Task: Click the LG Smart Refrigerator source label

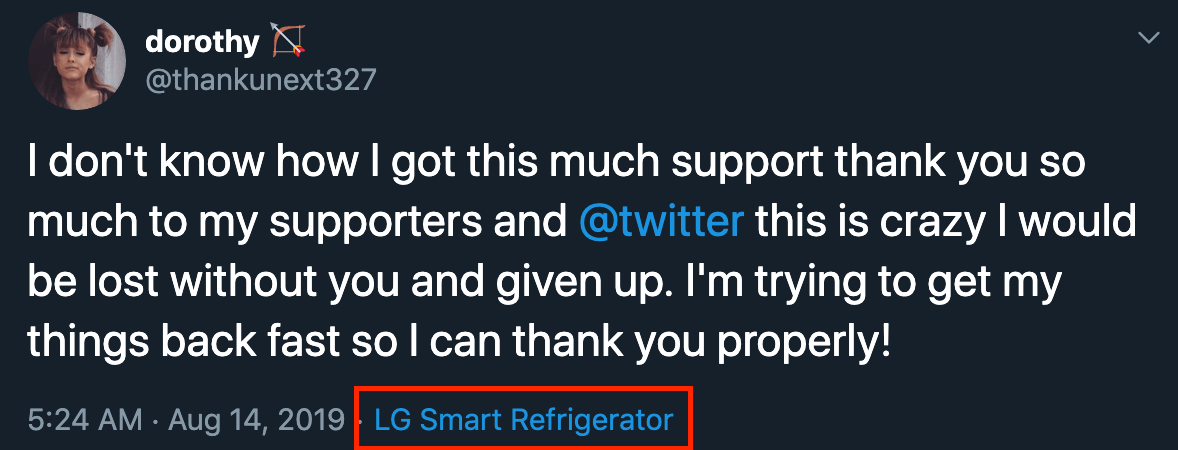Action: (523, 420)
